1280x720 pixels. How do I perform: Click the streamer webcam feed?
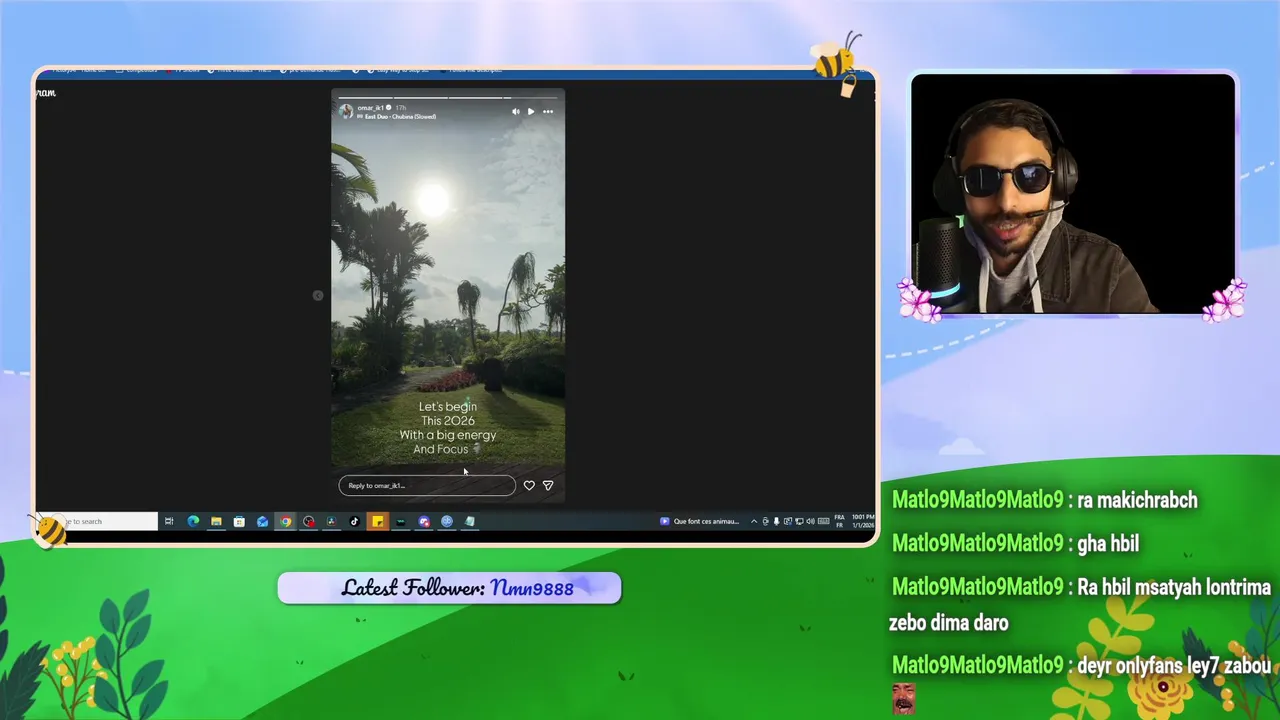1073,194
